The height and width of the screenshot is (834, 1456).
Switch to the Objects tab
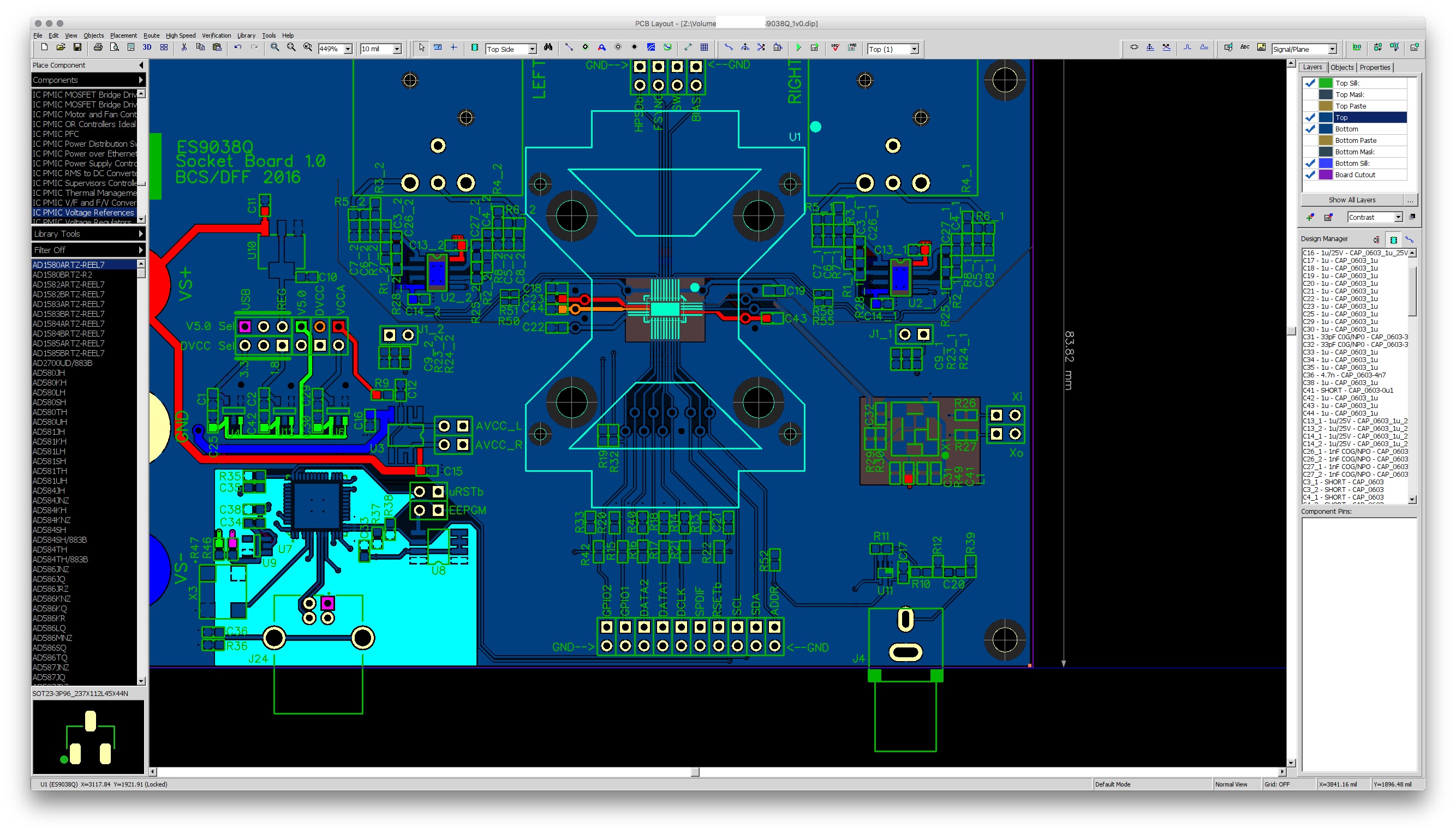pyautogui.click(x=1341, y=68)
